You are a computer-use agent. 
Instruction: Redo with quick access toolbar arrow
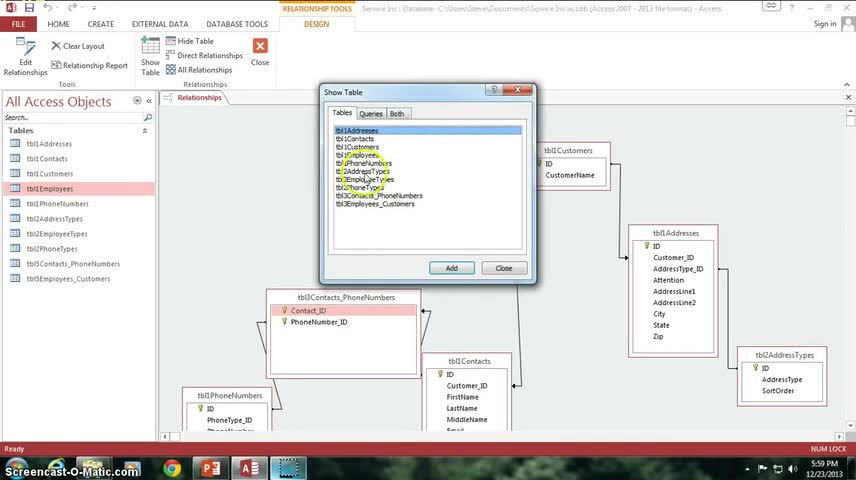point(72,8)
